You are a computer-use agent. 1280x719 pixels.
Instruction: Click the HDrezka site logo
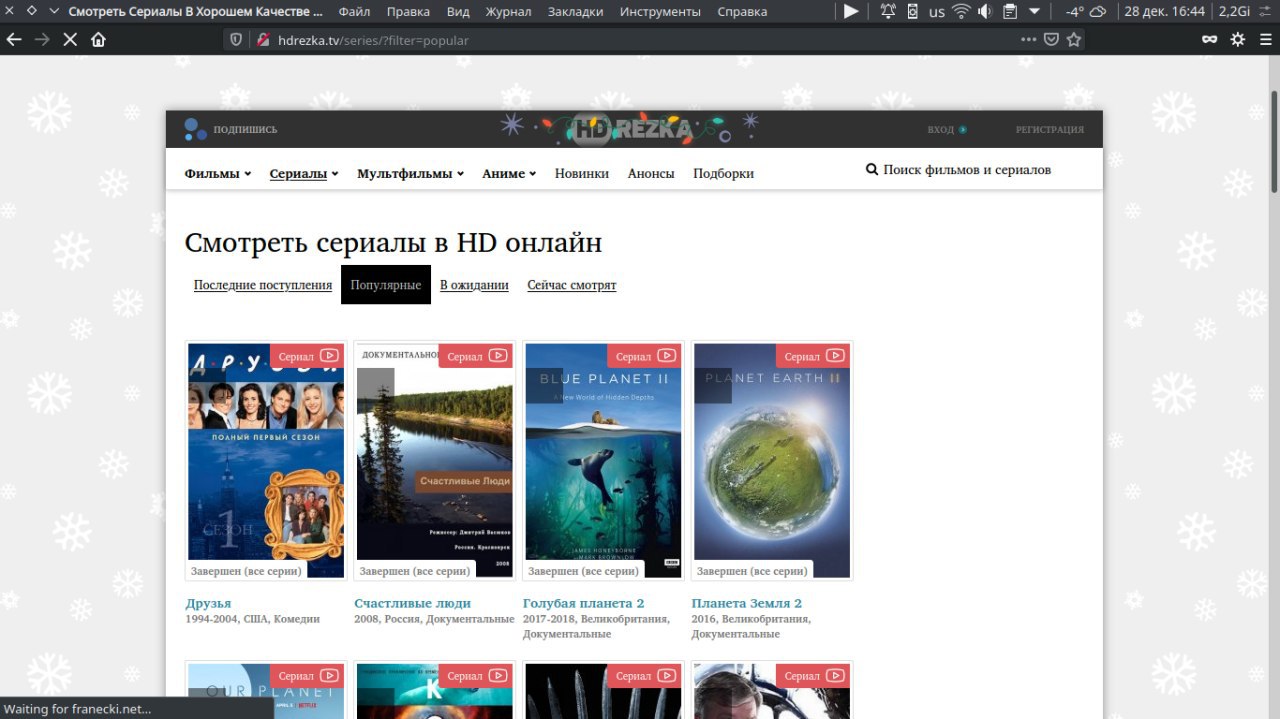tap(629, 129)
